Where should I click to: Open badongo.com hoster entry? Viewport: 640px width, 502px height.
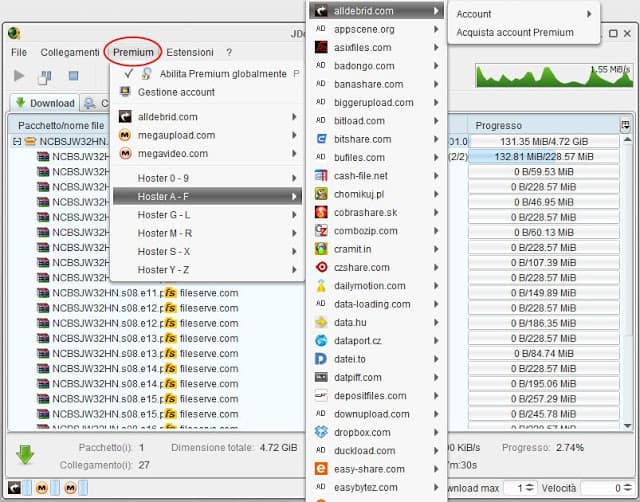tap(376, 66)
